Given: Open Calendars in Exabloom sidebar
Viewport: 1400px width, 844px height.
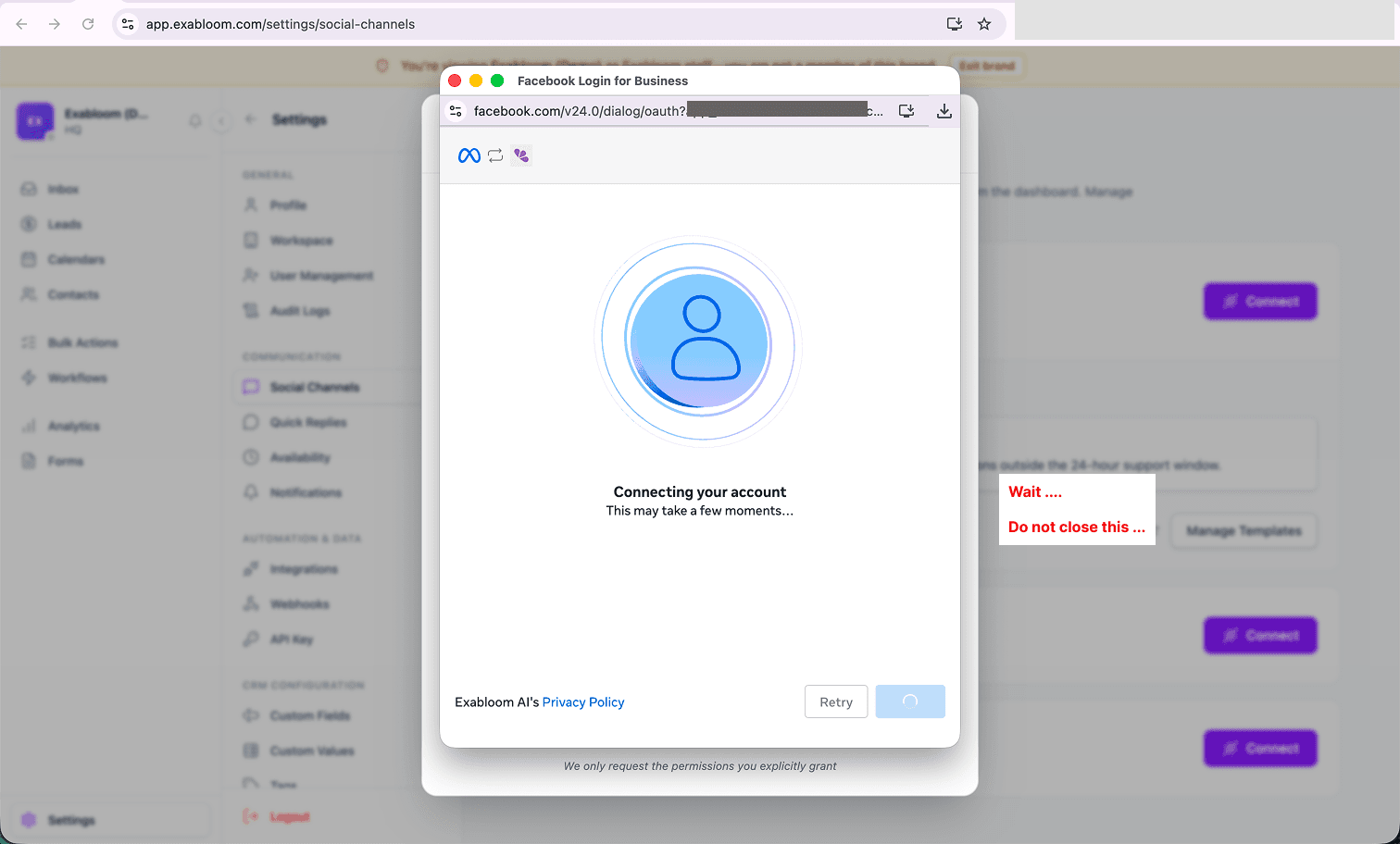Looking at the screenshot, I should [76, 259].
